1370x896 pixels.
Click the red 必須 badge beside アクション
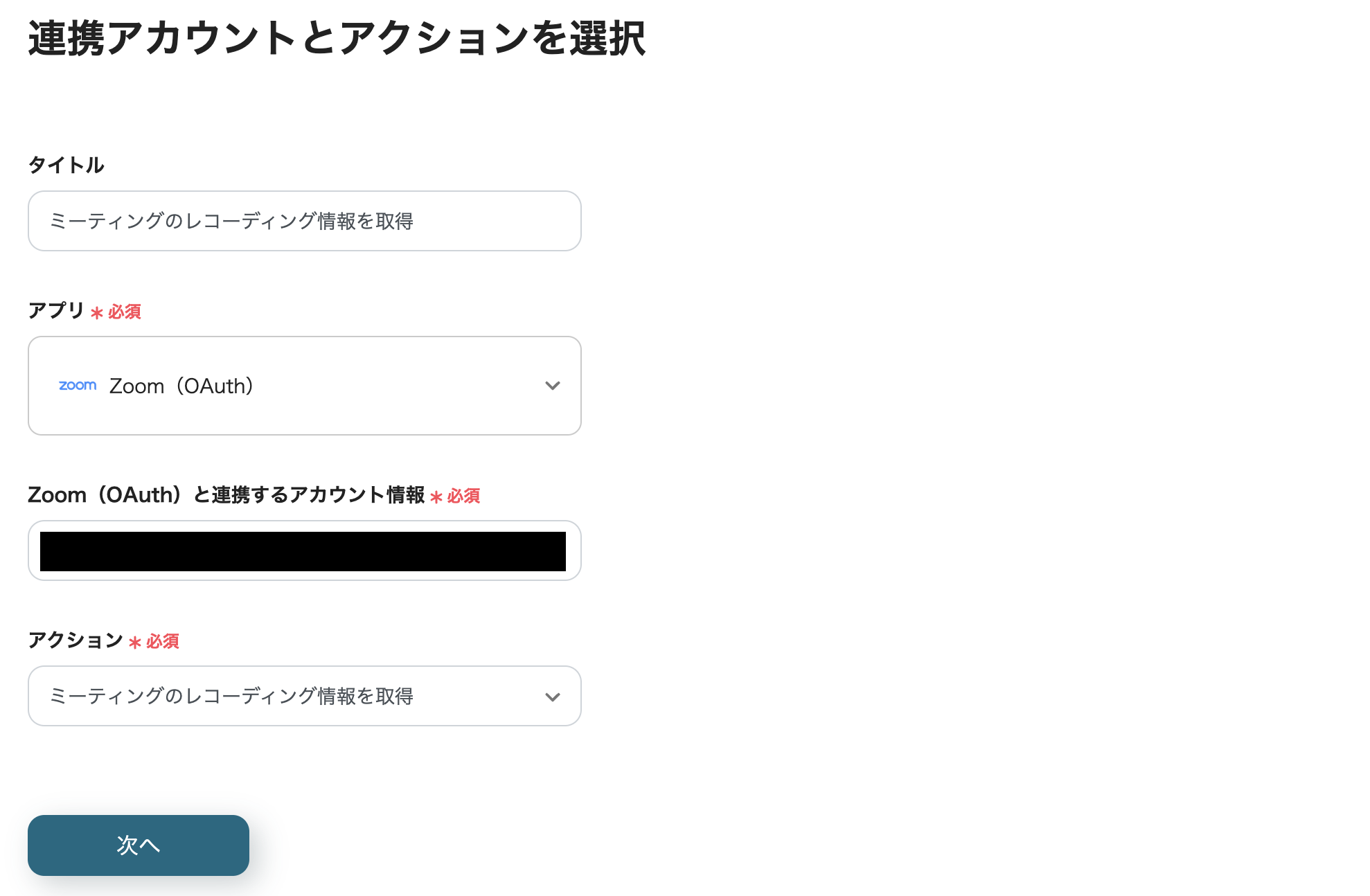160,641
